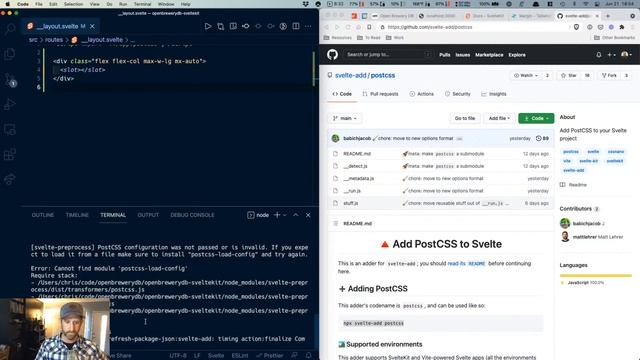The height and width of the screenshot is (360, 640).
Task: Open the Watch dropdown on the repo
Action: point(526,76)
